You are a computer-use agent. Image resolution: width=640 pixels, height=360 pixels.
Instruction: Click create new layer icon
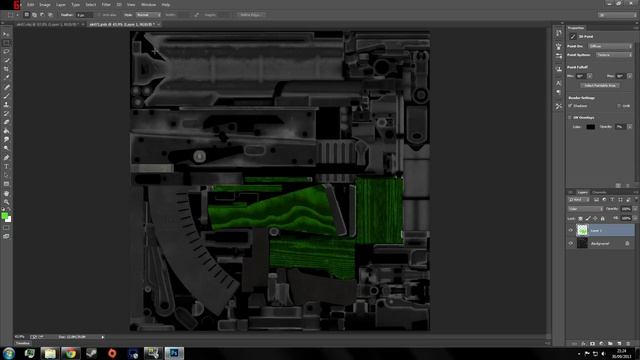(x=619, y=344)
